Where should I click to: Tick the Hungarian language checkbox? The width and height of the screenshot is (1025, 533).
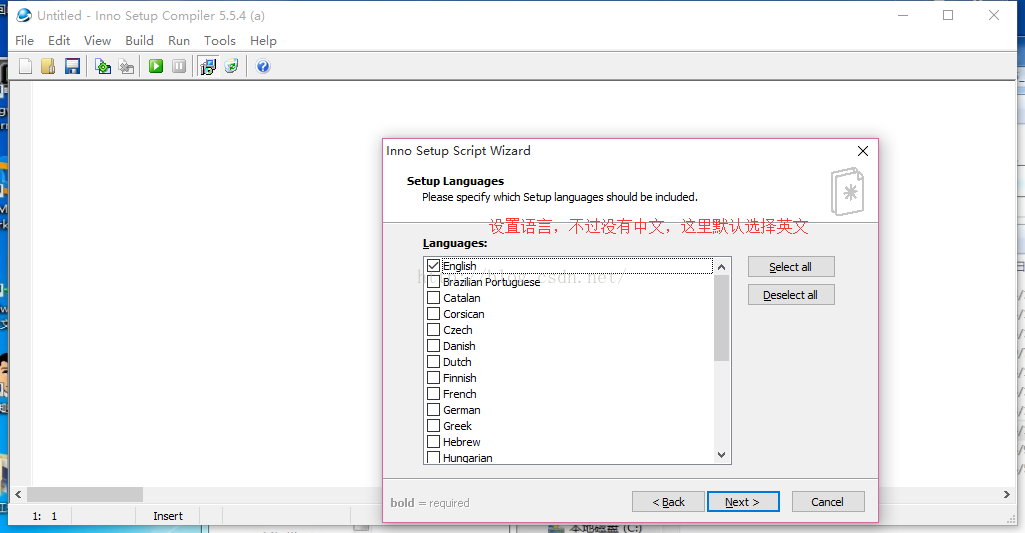click(x=433, y=457)
